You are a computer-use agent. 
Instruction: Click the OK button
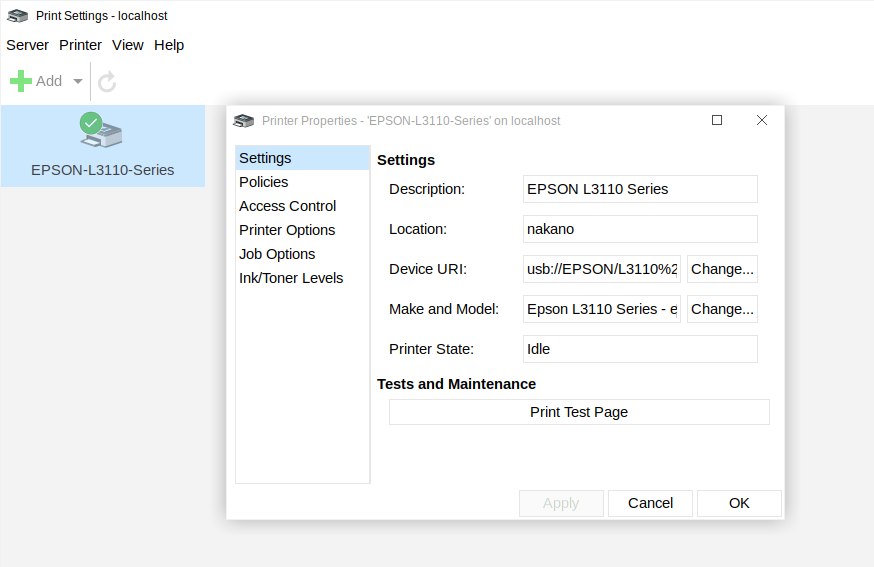pos(739,503)
